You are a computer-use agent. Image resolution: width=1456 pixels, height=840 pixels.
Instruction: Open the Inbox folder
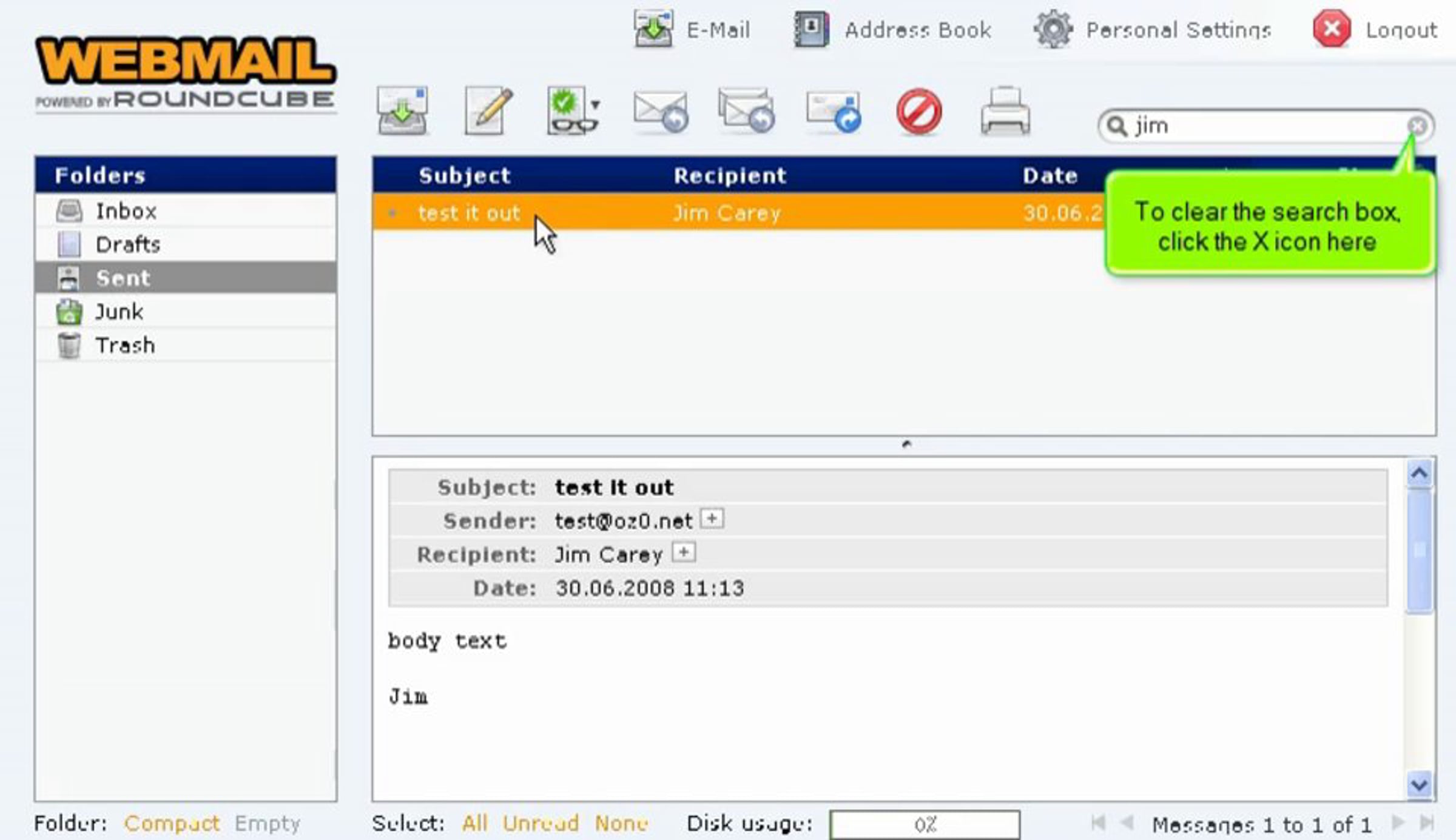126,211
